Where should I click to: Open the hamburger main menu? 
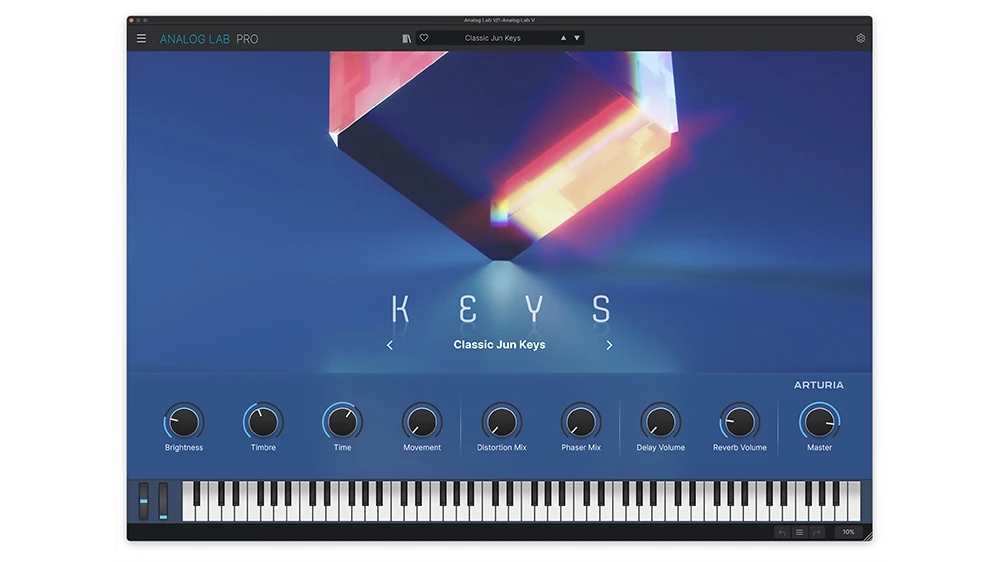pyautogui.click(x=141, y=39)
